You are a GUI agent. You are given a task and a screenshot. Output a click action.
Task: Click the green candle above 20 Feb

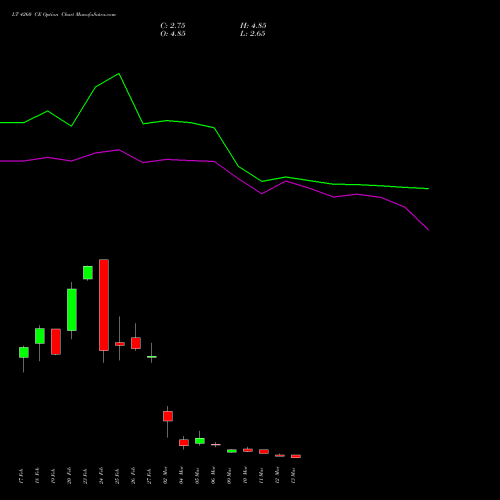coord(72,310)
